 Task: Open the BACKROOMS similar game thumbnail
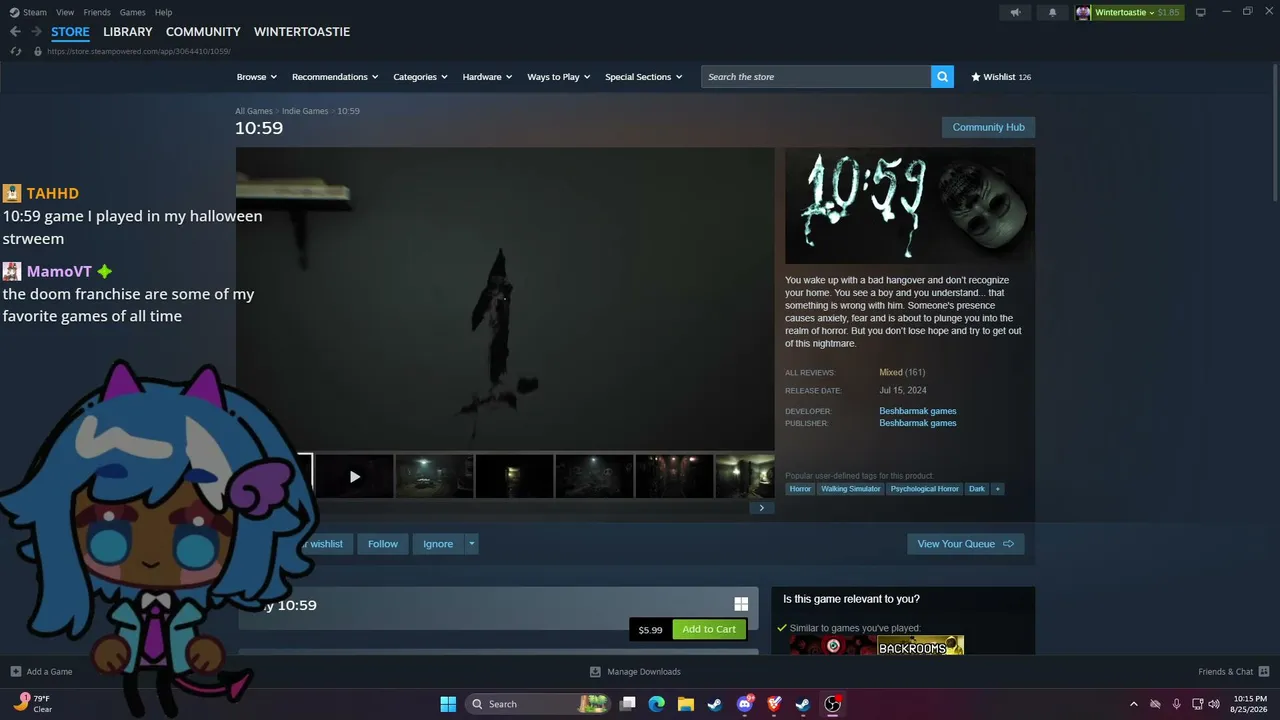point(920,645)
